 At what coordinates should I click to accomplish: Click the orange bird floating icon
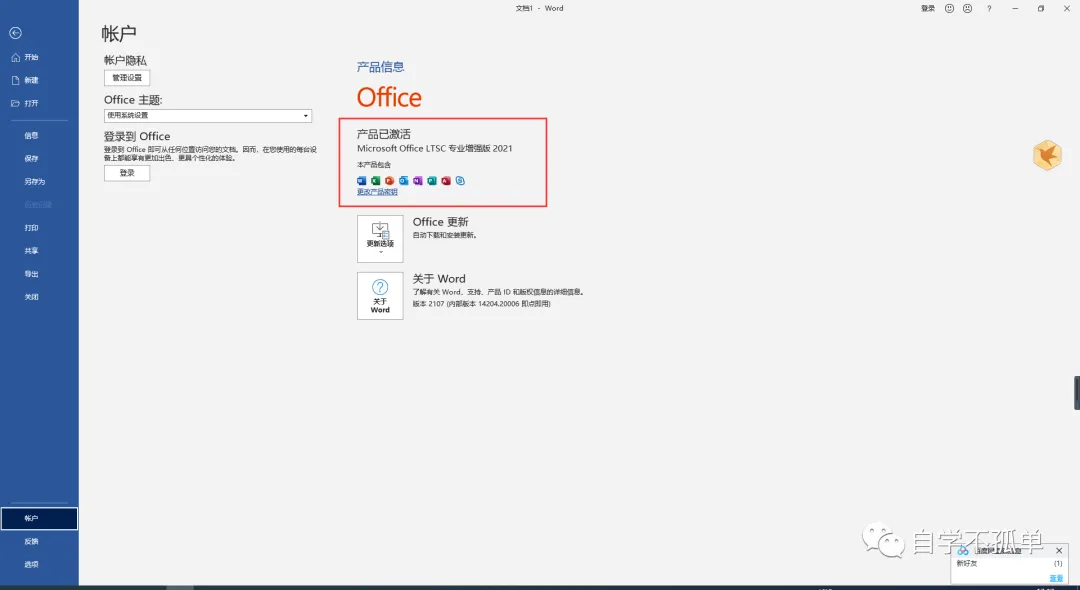point(1047,155)
